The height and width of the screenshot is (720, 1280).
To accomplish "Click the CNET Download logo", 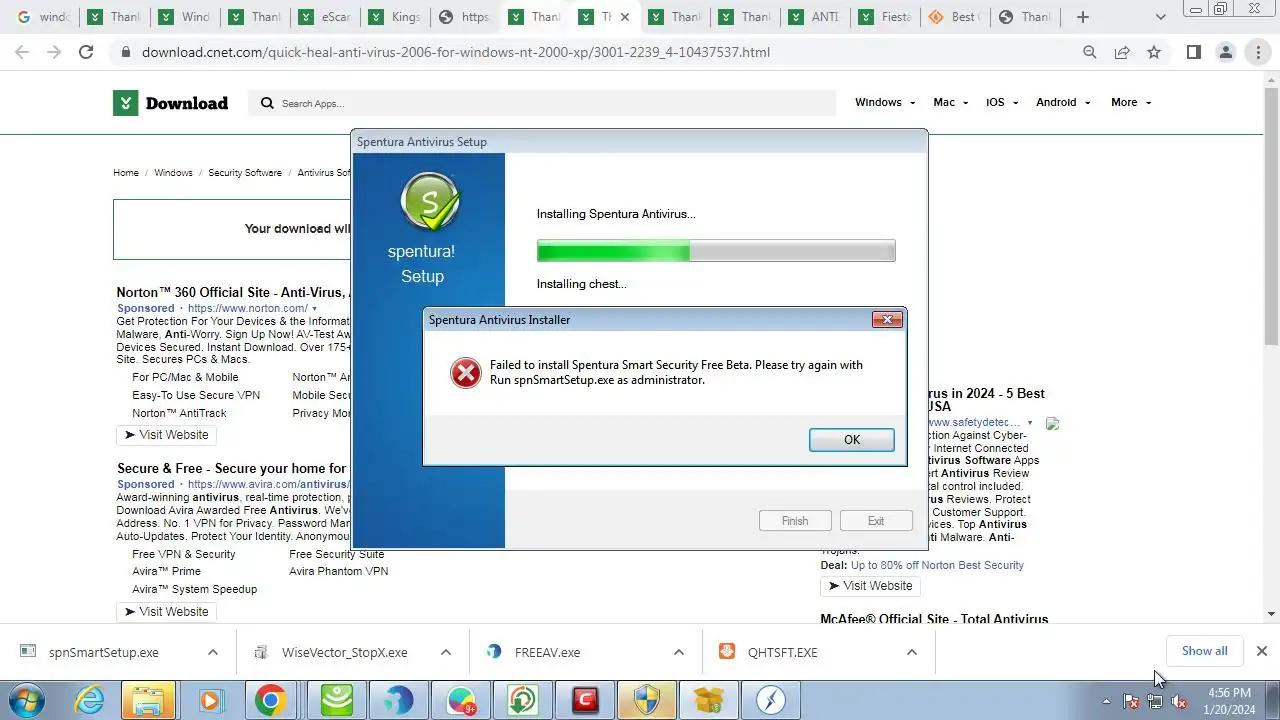I will pyautogui.click(x=170, y=103).
